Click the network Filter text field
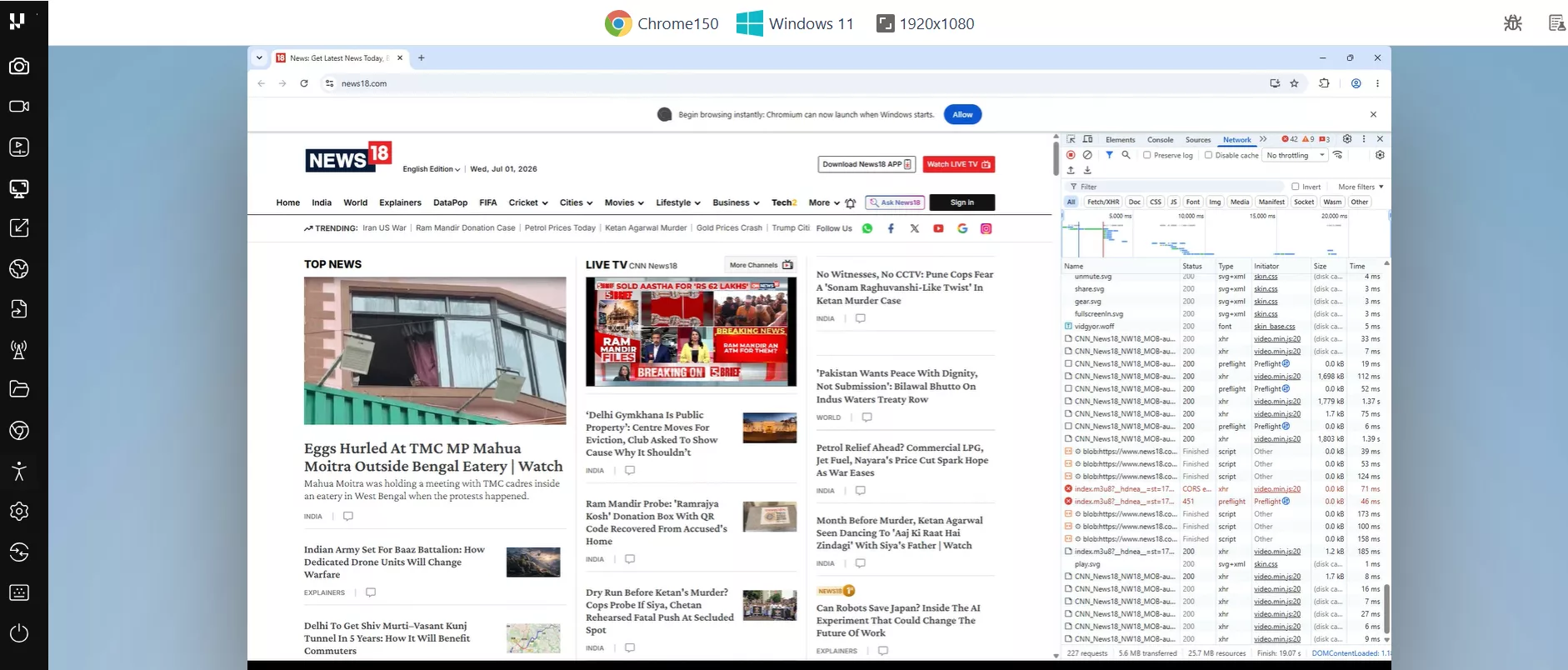The height and width of the screenshot is (670, 1568). 1175,187
